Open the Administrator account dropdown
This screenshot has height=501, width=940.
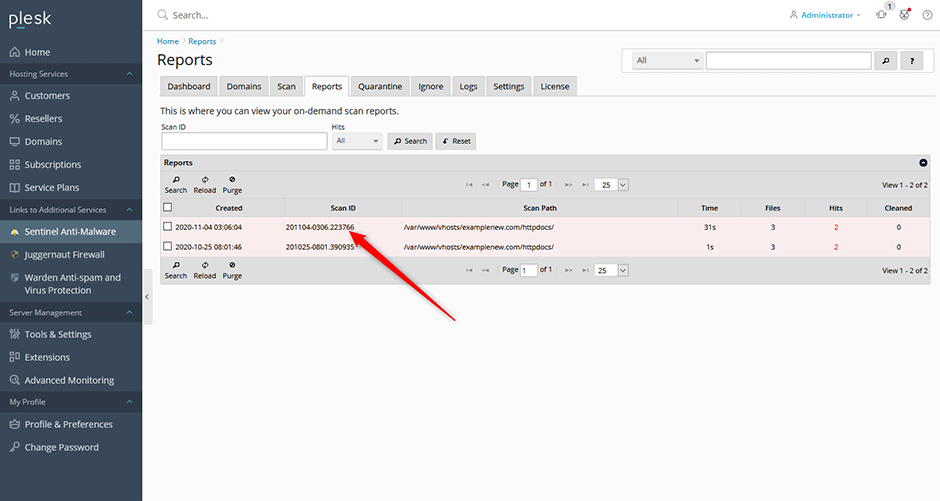tap(825, 15)
